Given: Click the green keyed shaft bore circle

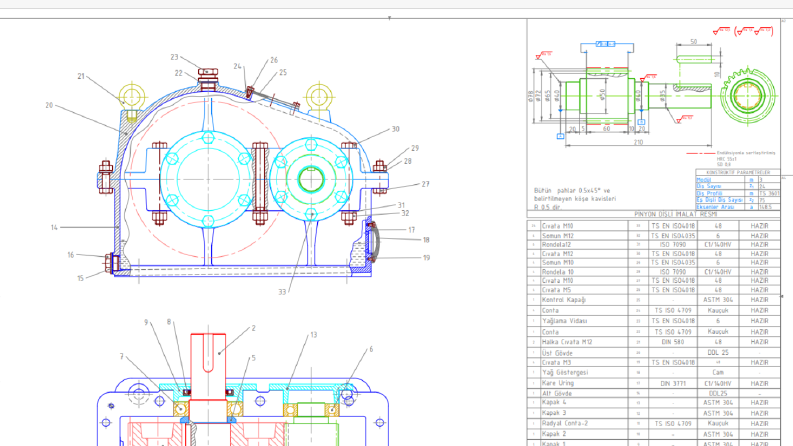Looking at the screenshot, I should (x=311, y=179).
